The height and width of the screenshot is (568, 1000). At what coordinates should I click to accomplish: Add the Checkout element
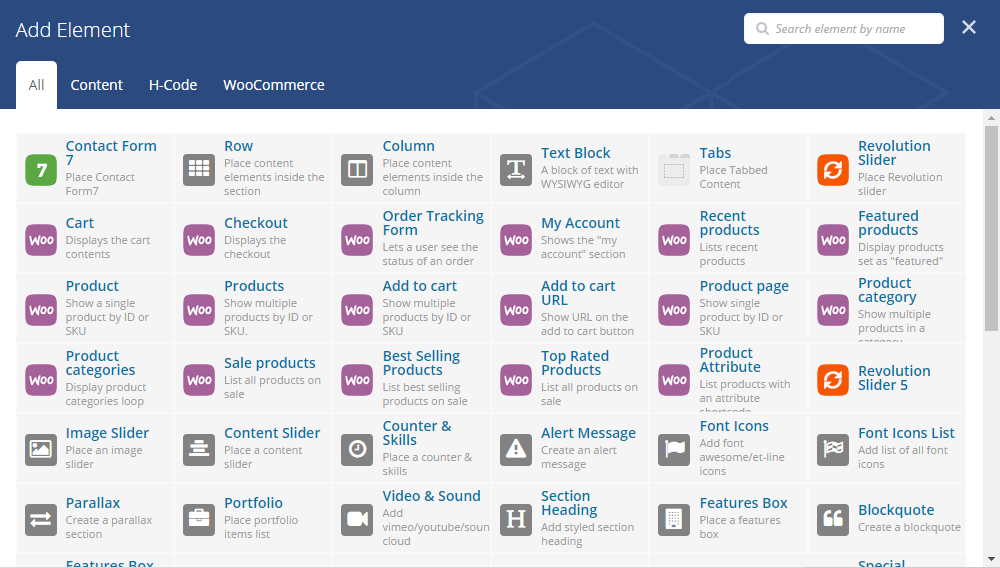point(255,223)
